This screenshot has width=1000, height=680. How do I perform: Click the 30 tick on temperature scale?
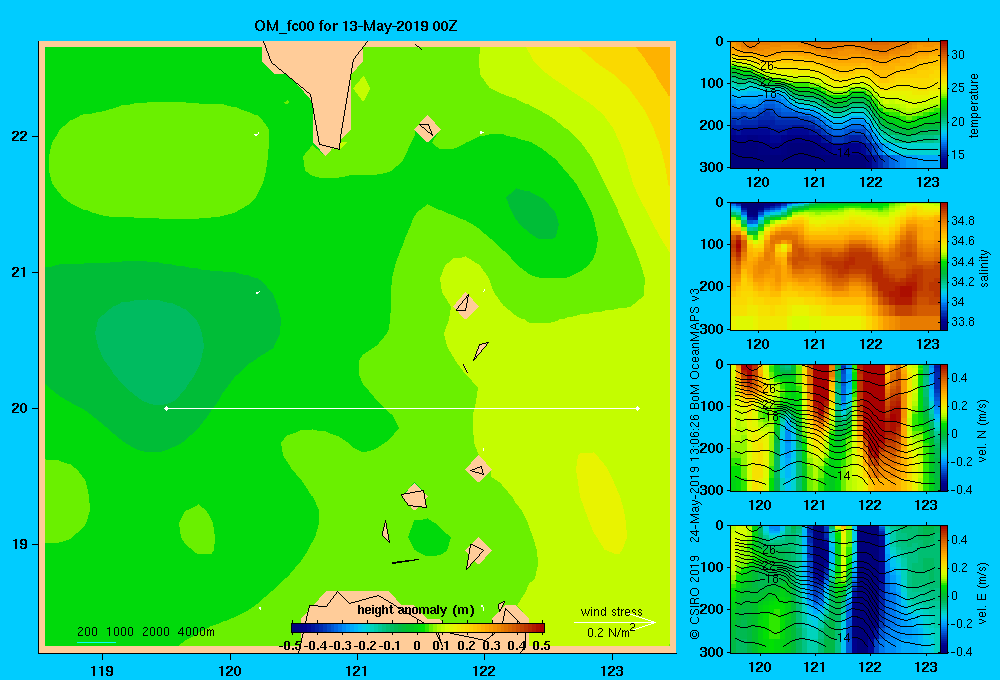point(957,55)
